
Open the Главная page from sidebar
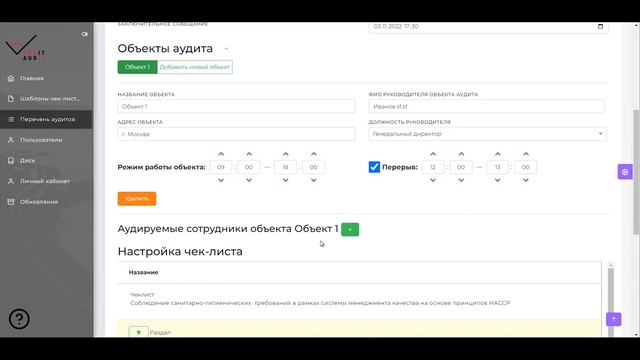click(32, 78)
